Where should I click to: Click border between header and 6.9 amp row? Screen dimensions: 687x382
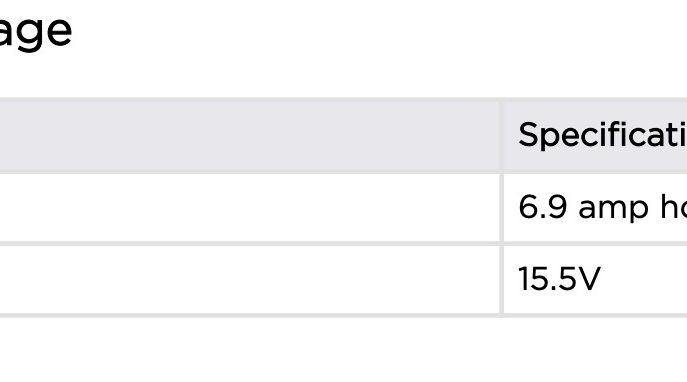click(x=344, y=173)
